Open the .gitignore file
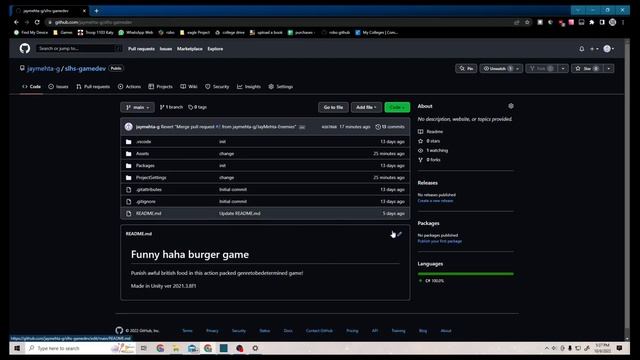Screen dimensions: 640x360 tap(146, 202)
